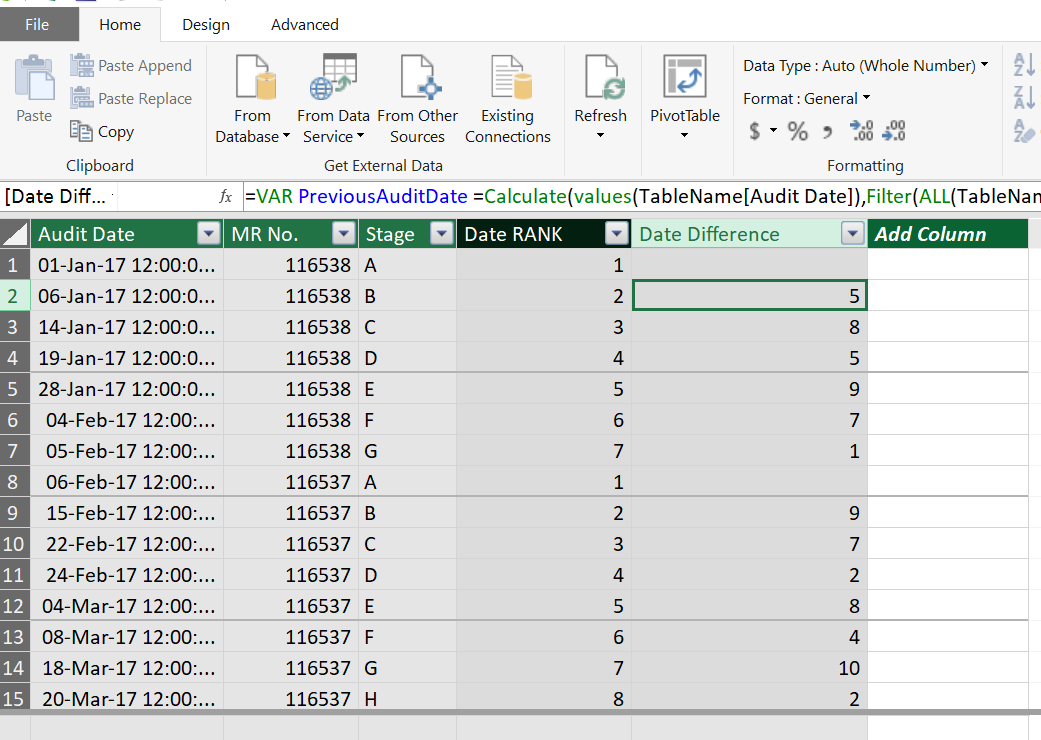Click the Add Column header
Screen dimensions: 1041x740
(947, 234)
